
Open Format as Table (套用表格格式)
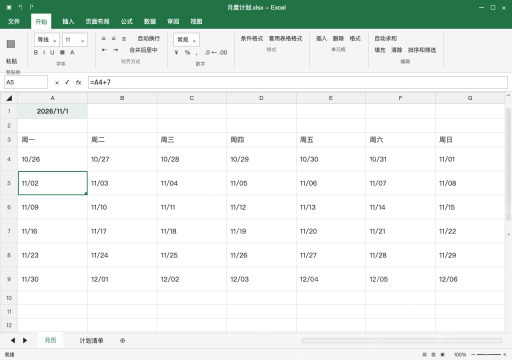tap(286, 39)
